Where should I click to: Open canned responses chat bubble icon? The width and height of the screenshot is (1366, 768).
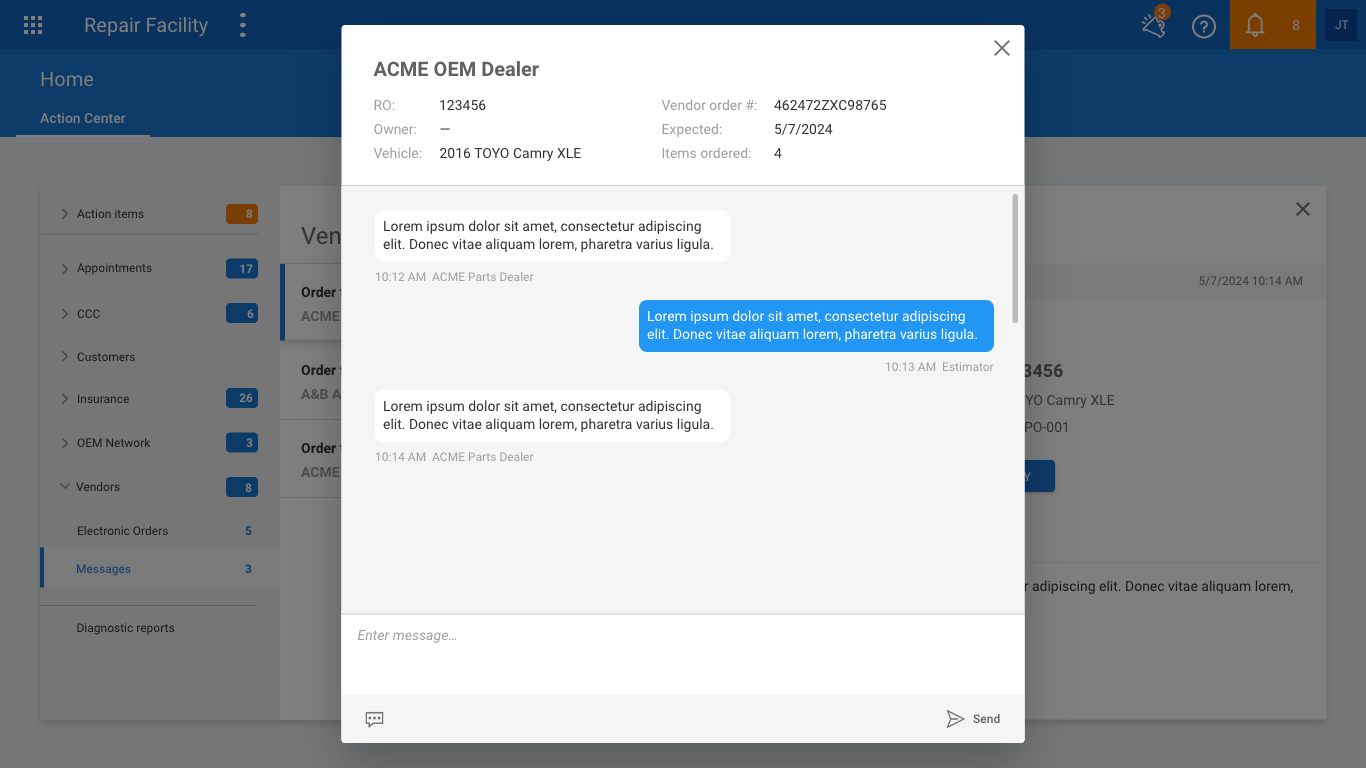click(374, 719)
